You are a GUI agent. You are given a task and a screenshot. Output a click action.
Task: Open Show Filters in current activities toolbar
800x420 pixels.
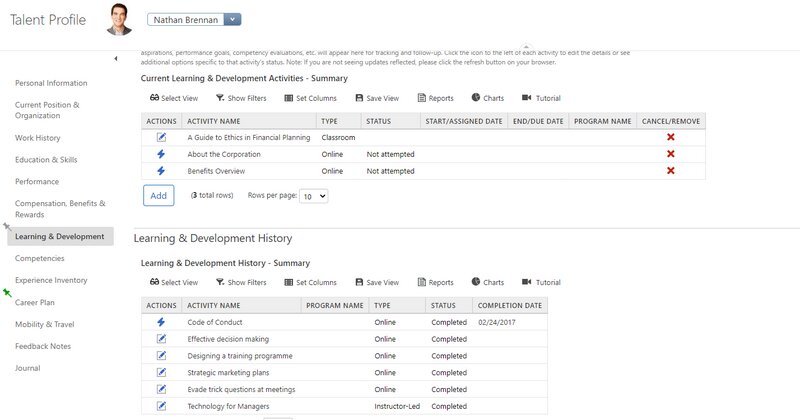pyautogui.click(x=240, y=98)
